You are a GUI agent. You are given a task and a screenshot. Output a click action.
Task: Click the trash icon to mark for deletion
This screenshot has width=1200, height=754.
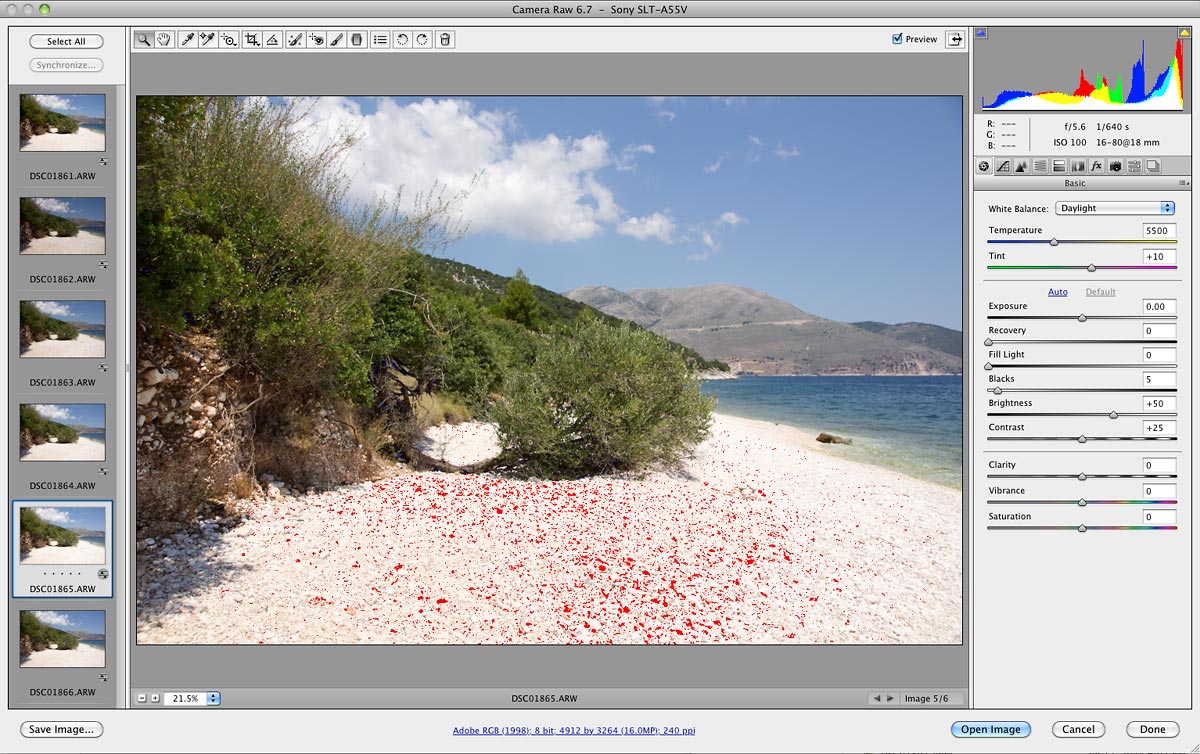[445, 40]
